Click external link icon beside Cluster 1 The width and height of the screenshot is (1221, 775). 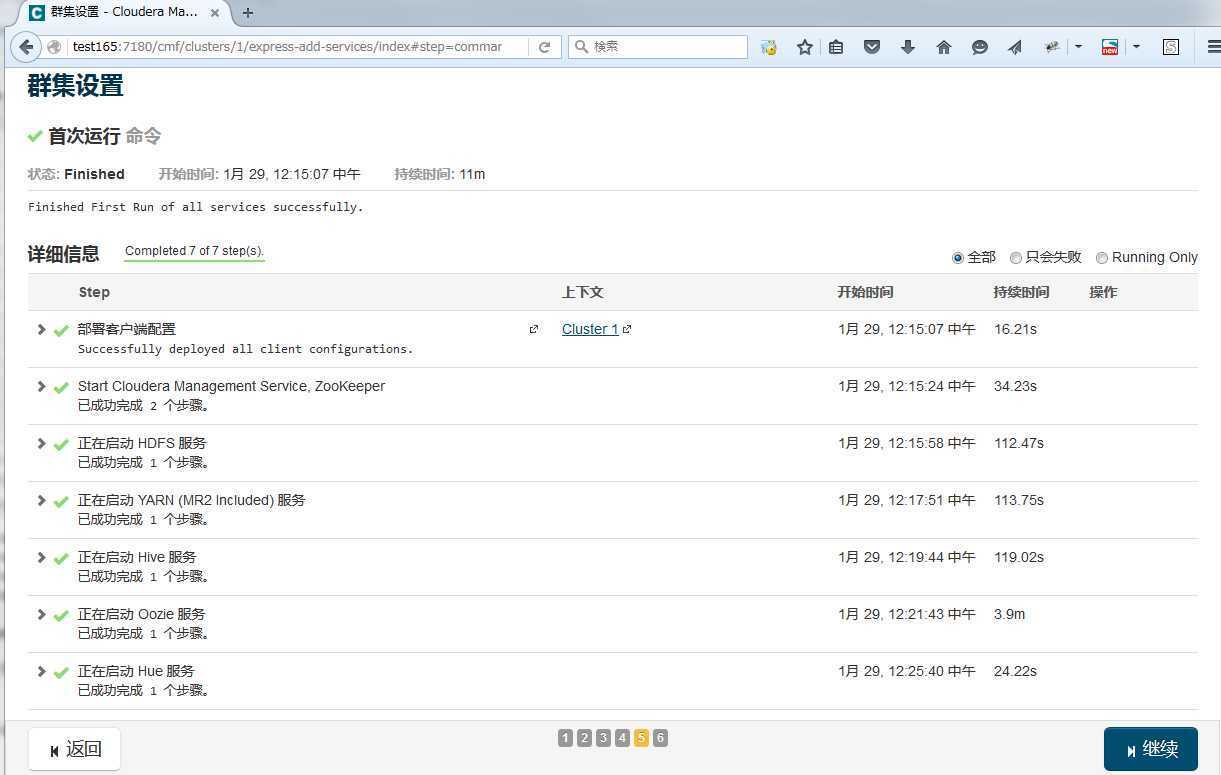tap(627, 329)
